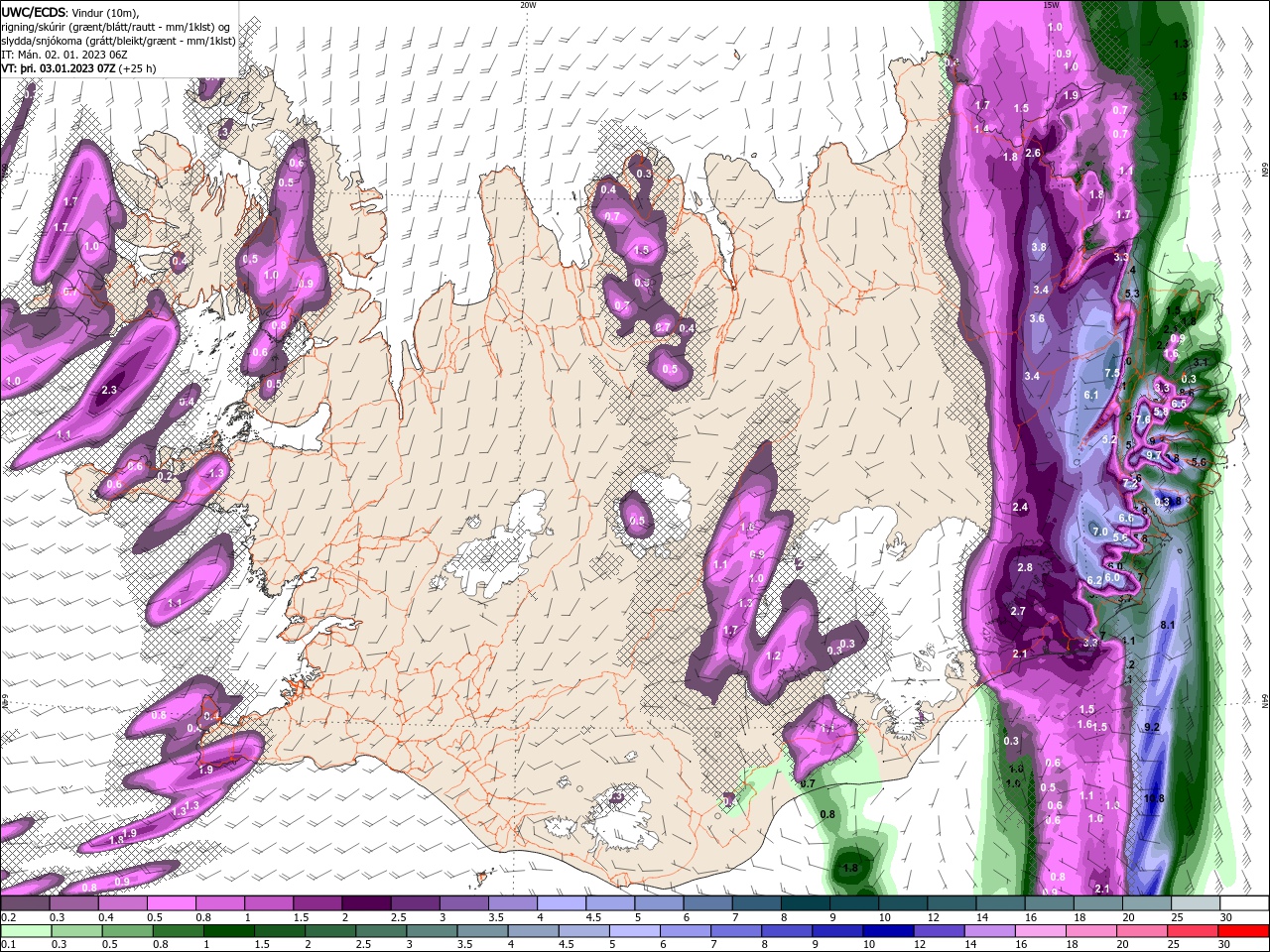Image resolution: width=1270 pixels, height=952 pixels.
Task: Click lower legend swatch labeled 0.5
Action: tap(126, 931)
